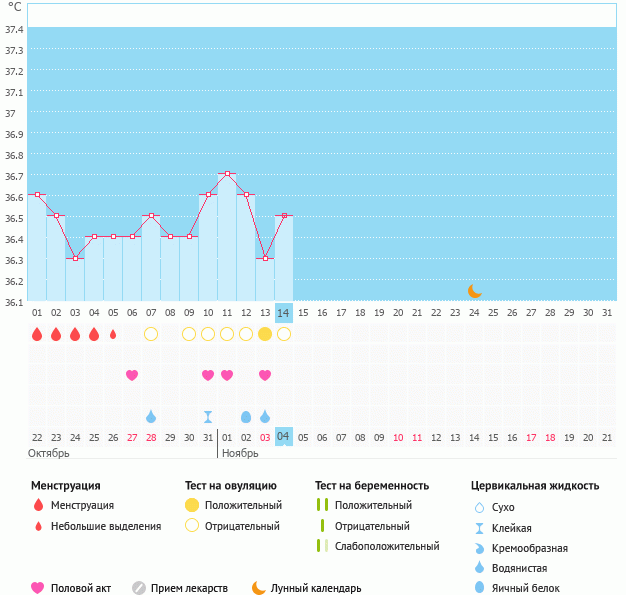Click the pink heart icon on cycle day 13
Image resolution: width=626 pixels, height=595 pixels.
click(x=265, y=375)
